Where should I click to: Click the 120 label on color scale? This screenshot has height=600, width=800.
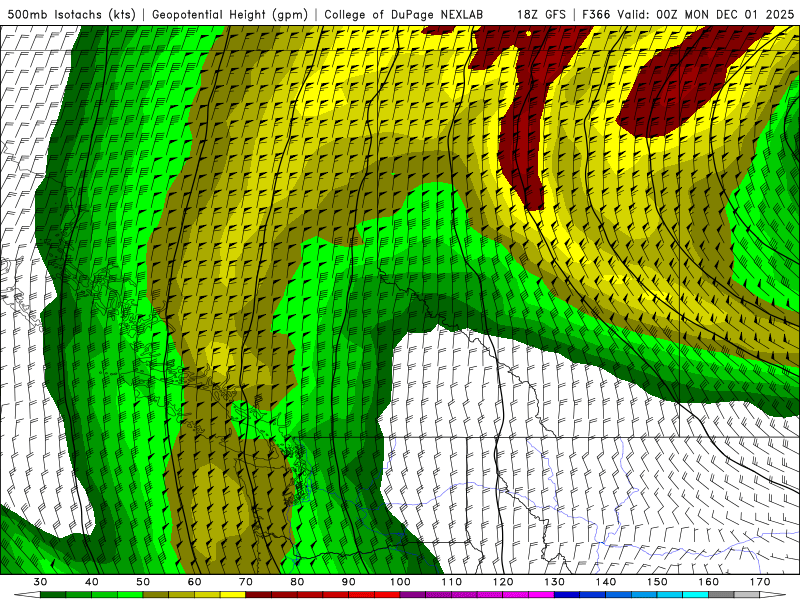[503, 582]
